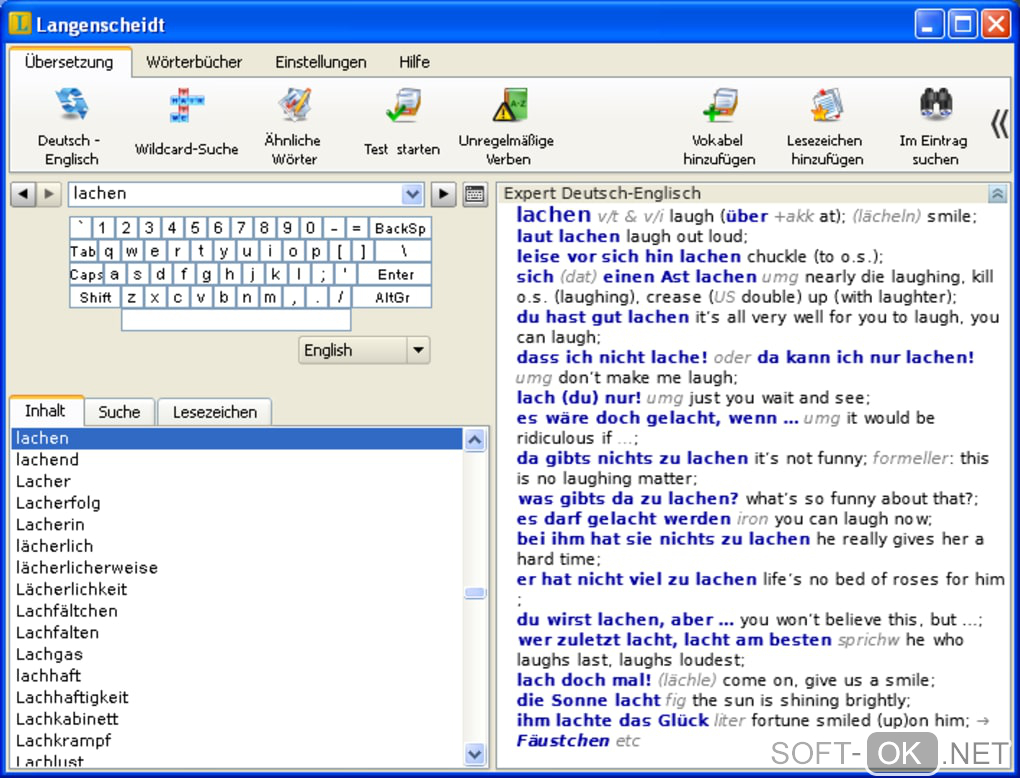Select 'lächerlicherweise' in the word list
1020x778 pixels.
point(237,568)
